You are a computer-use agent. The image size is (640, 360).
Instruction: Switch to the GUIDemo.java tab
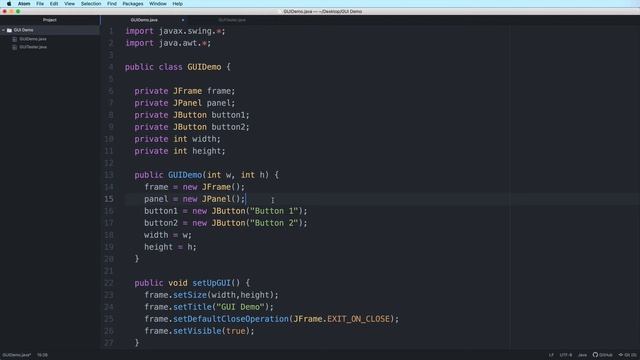click(x=144, y=20)
